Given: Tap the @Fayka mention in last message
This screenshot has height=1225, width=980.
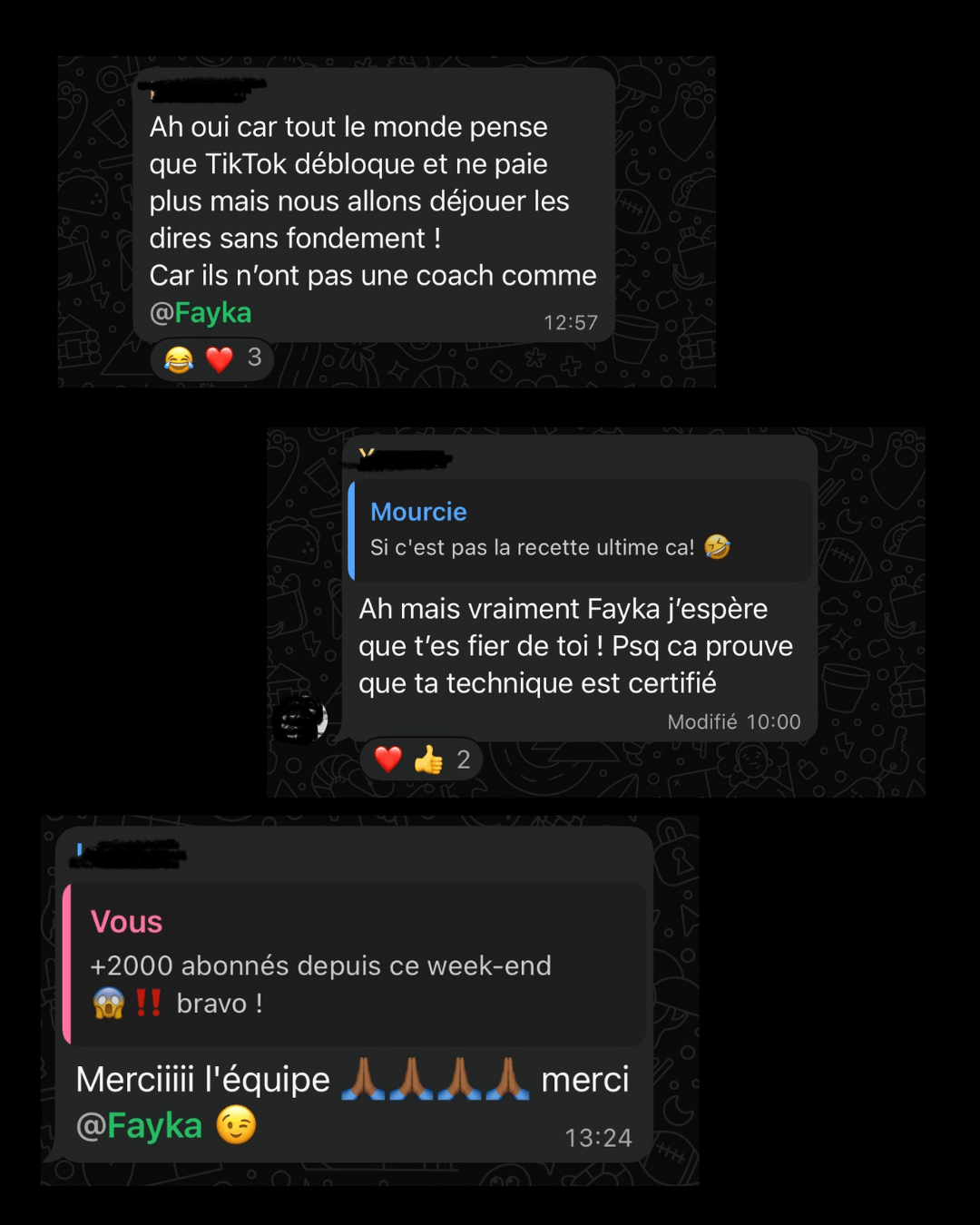Looking at the screenshot, I should (139, 1126).
